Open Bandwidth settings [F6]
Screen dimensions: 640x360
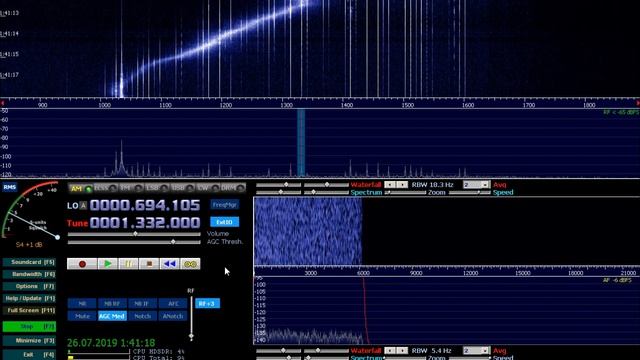(x=29, y=274)
